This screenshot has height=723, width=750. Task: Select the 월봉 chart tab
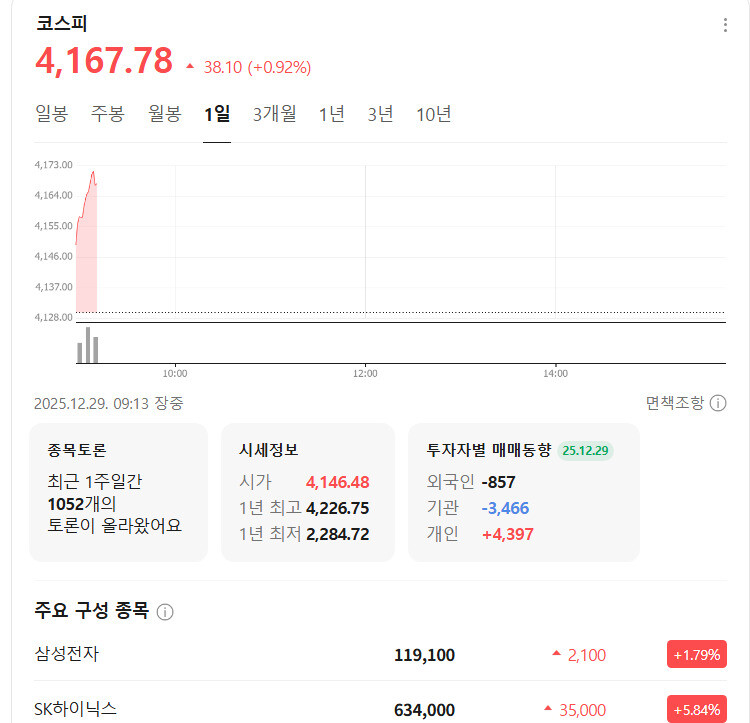(x=165, y=114)
